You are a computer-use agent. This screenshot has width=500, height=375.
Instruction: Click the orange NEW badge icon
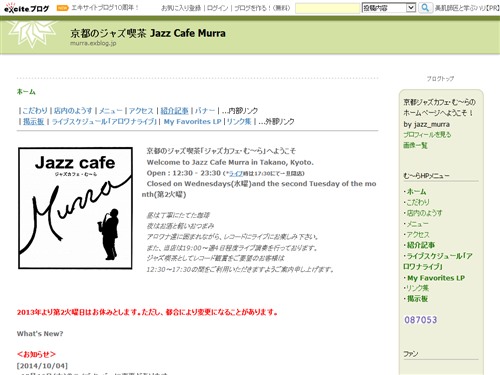click(62, 8)
